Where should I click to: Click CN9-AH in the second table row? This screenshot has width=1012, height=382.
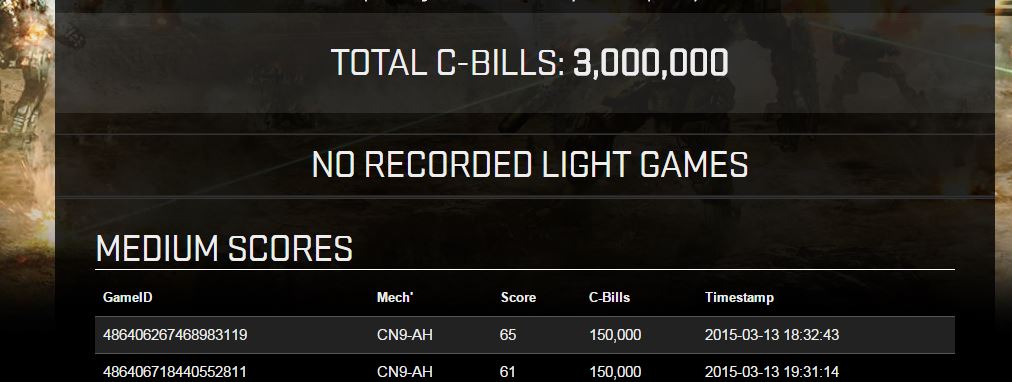[405, 372]
